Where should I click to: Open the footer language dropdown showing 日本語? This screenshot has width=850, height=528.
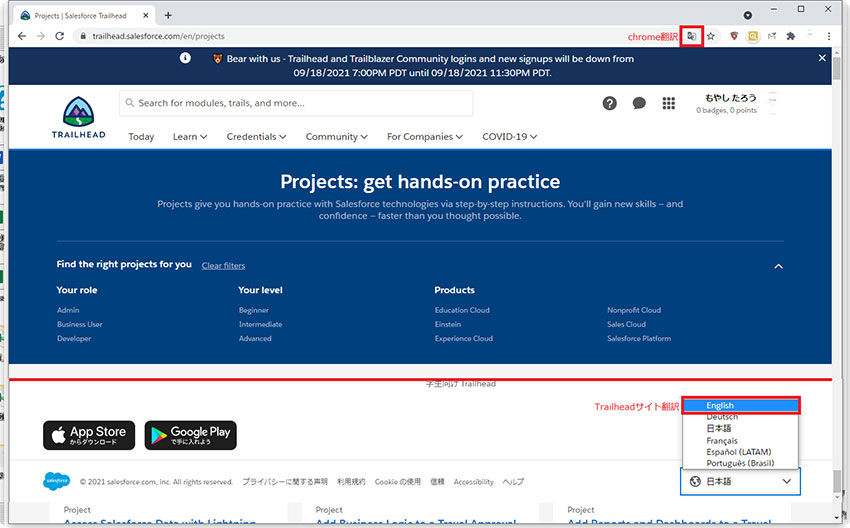click(740, 481)
